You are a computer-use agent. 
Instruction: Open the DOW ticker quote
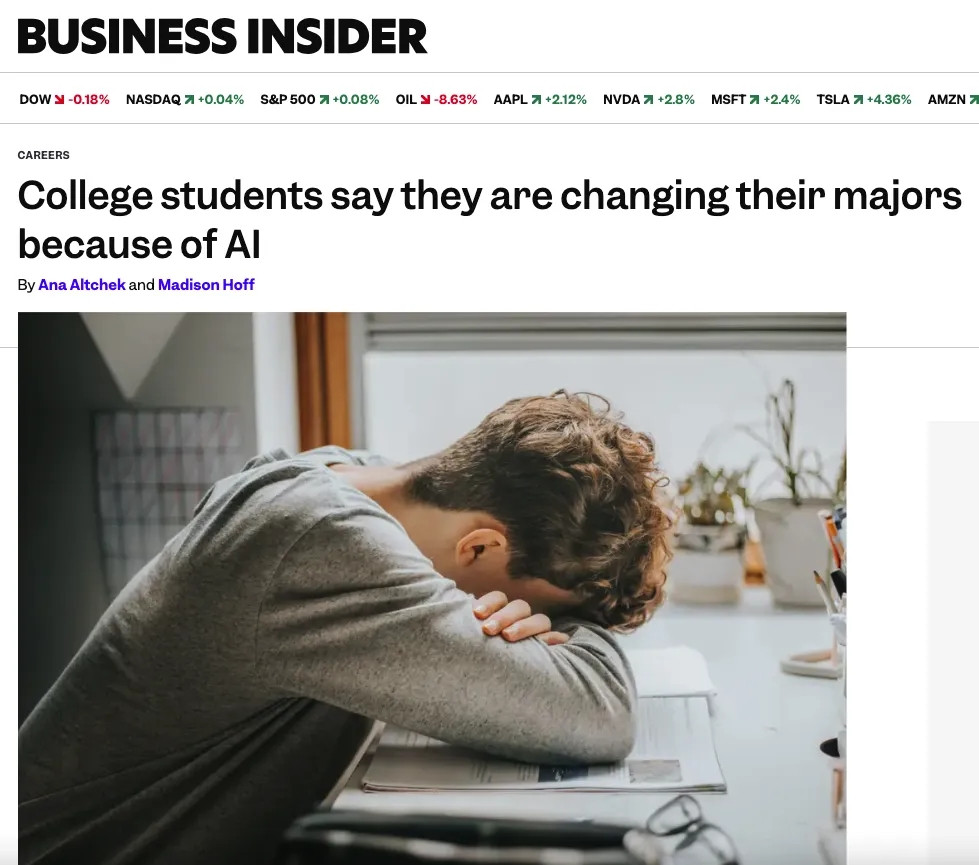[35, 100]
